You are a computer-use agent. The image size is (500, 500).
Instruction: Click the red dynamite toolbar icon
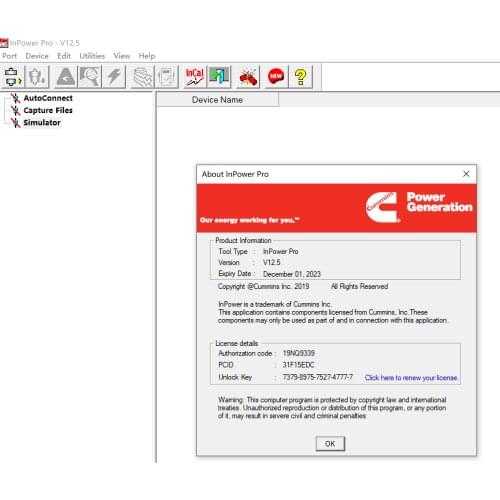(x=248, y=77)
